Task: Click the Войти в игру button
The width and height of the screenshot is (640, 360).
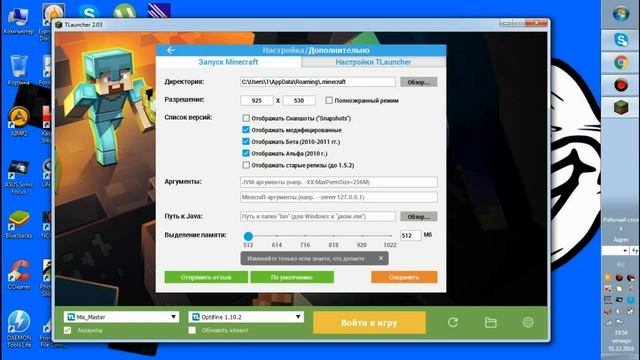Action: 369,322
